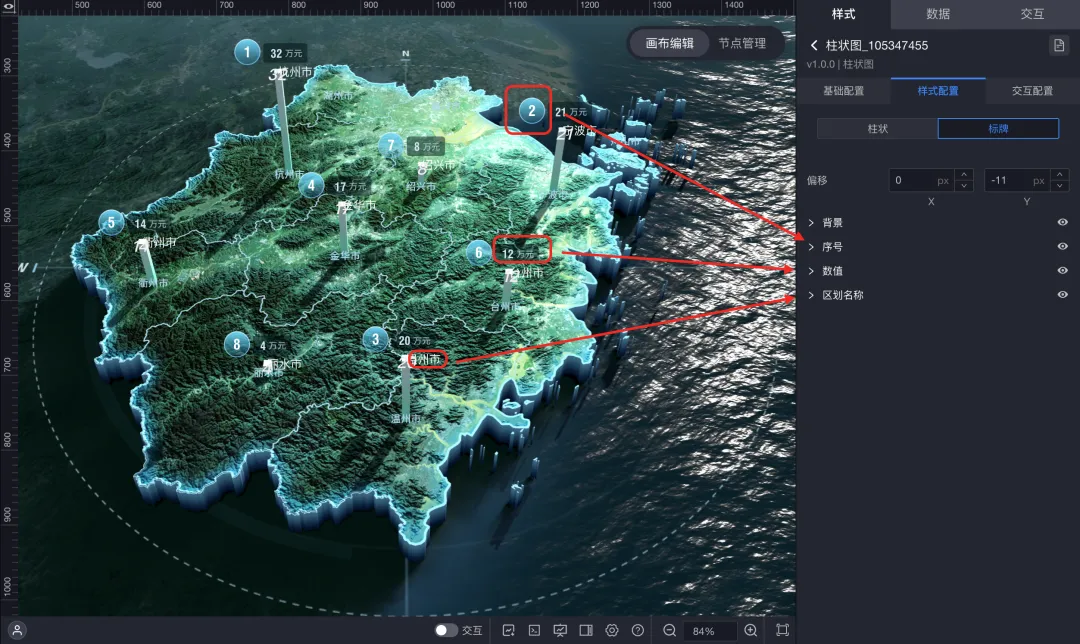Open the 交互配置 tab

[1032, 91]
